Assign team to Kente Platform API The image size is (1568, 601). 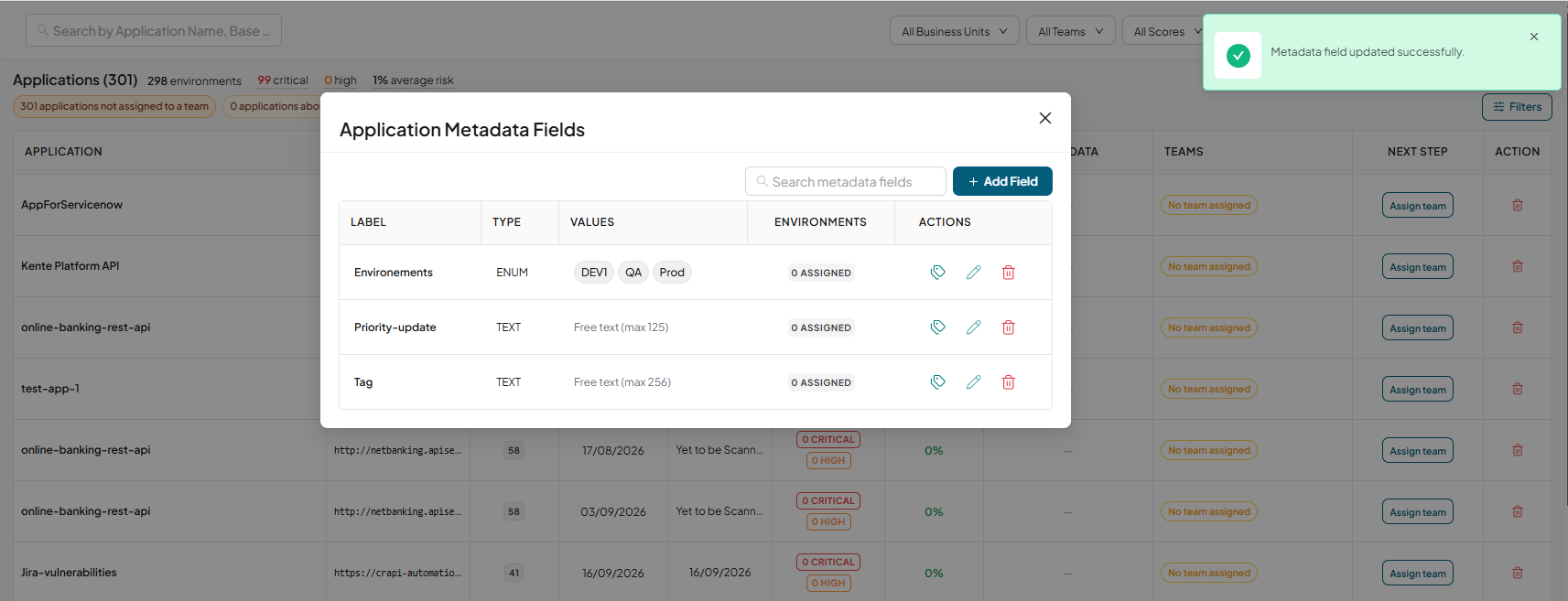pos(1417,267)
